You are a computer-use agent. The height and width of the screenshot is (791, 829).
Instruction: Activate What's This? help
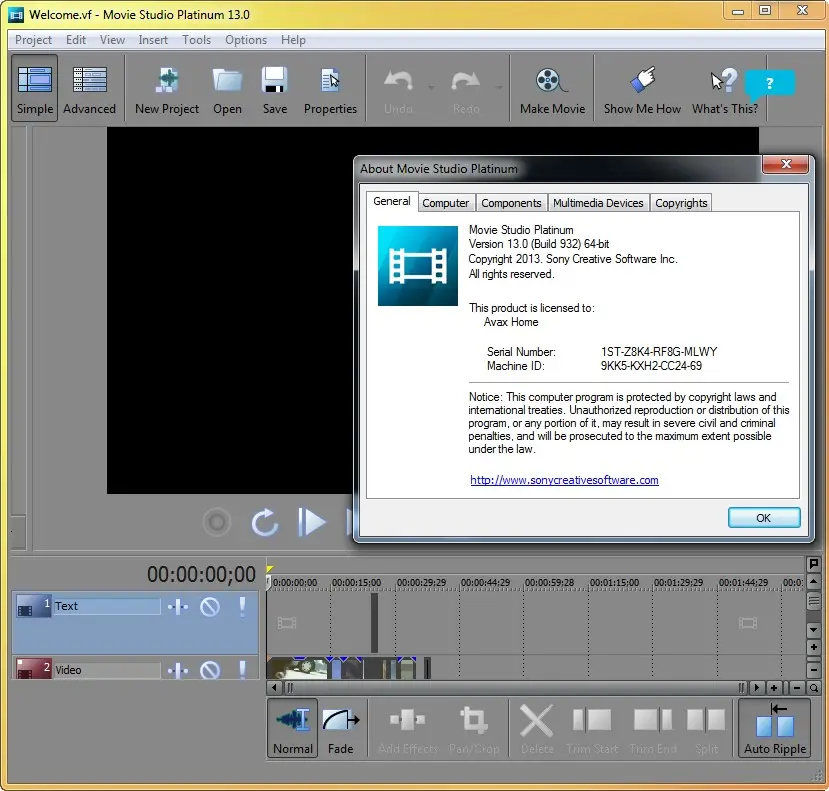pyautogui.click(x=725, y=88)
